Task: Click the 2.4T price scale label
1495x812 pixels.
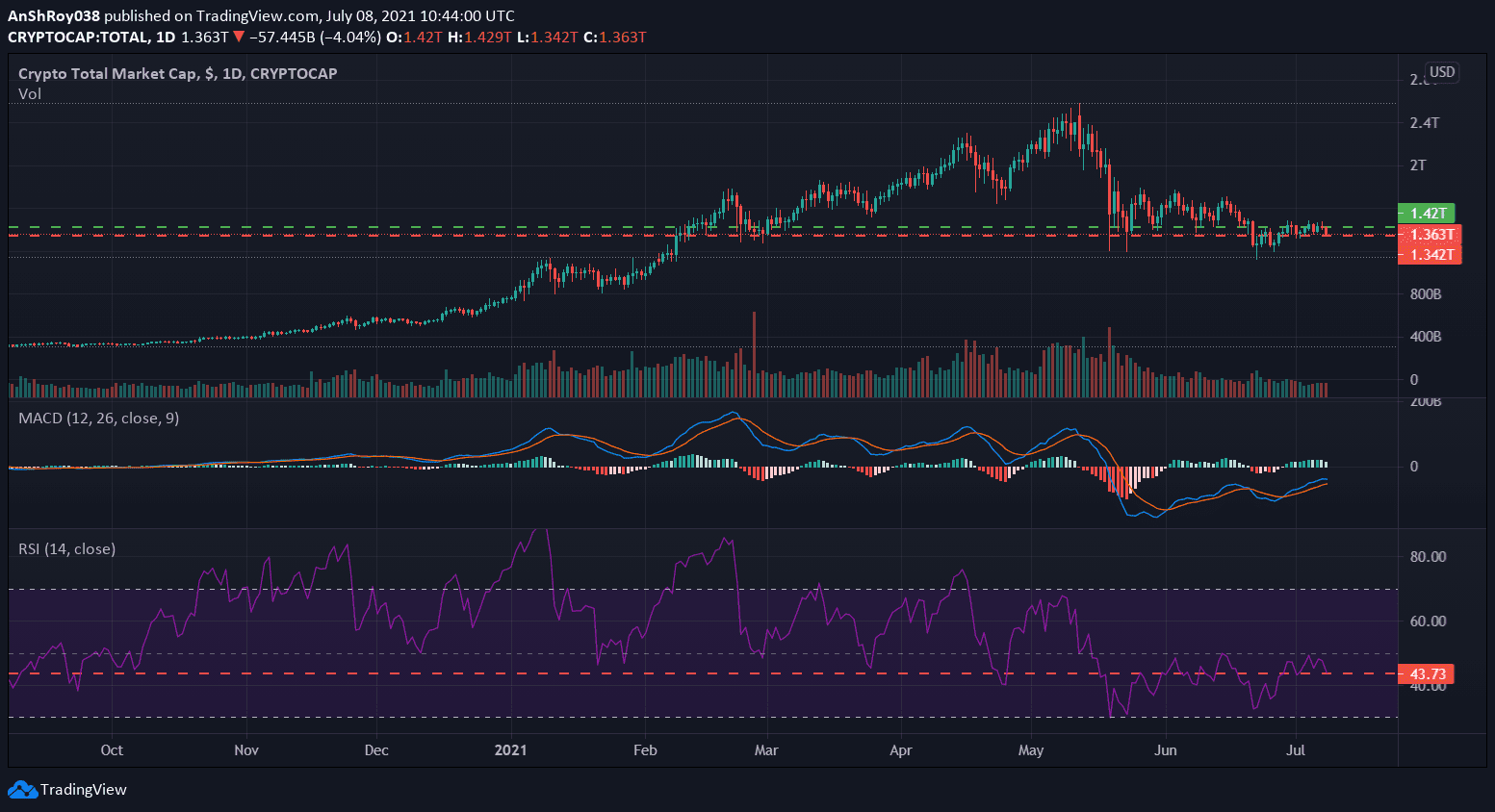Action: 1424,123
